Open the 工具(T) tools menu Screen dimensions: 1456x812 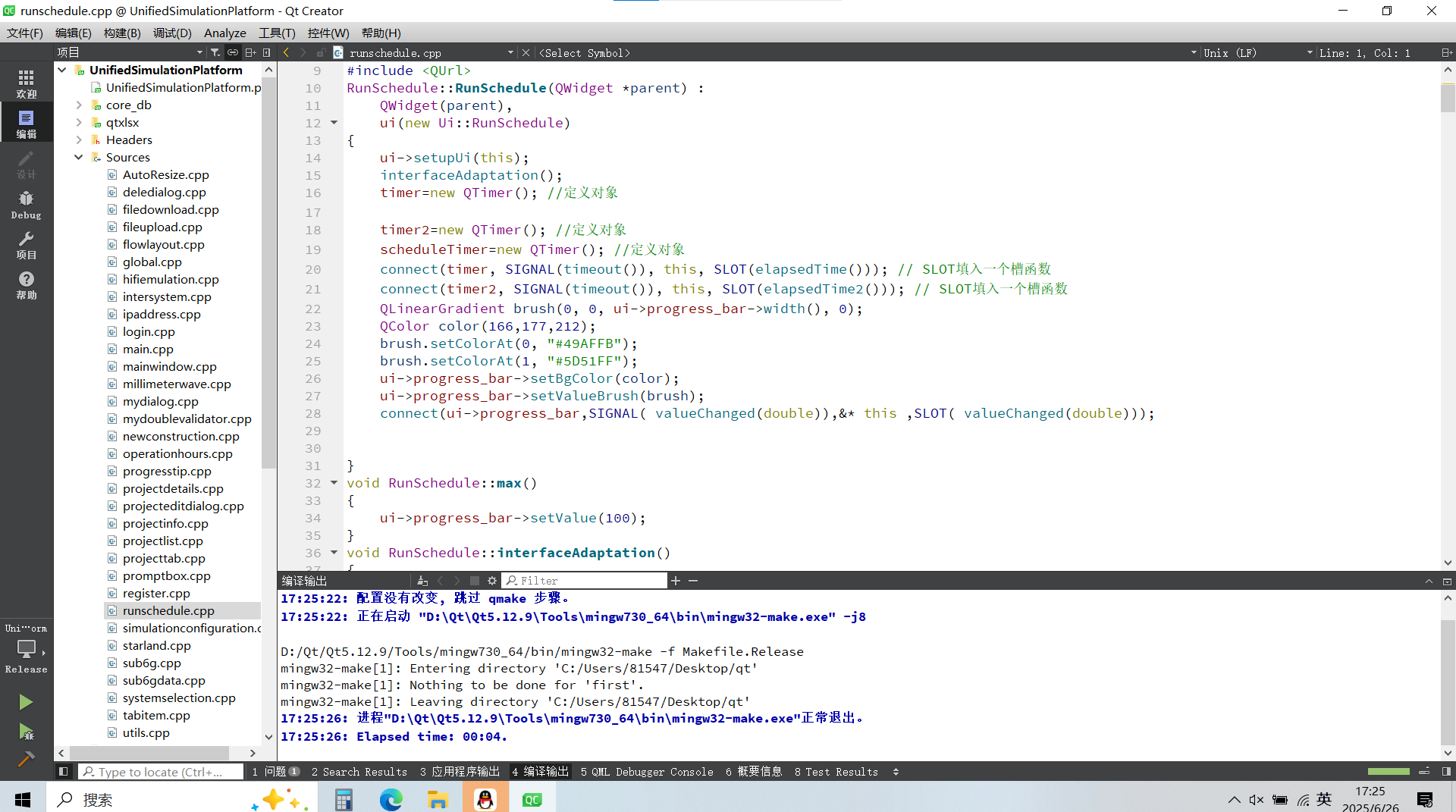(x=277, y=33)
